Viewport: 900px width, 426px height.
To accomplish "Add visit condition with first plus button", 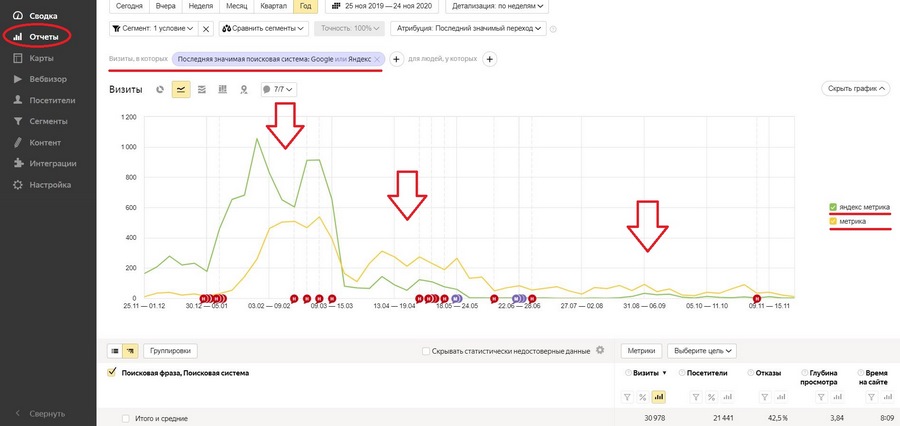I will pos(396,59).
